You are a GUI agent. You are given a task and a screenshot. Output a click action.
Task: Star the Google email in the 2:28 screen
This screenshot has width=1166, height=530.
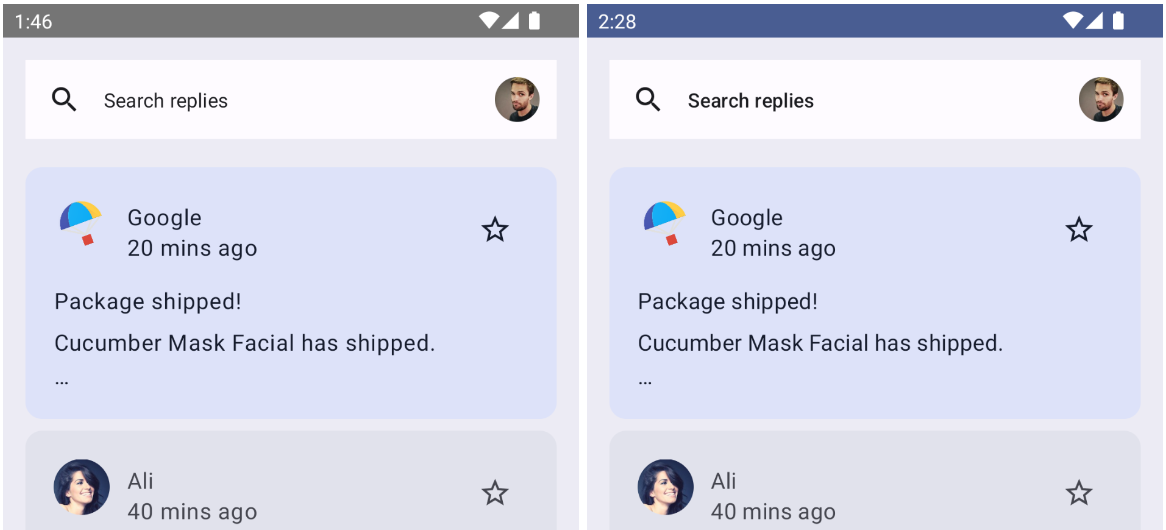1079,230
